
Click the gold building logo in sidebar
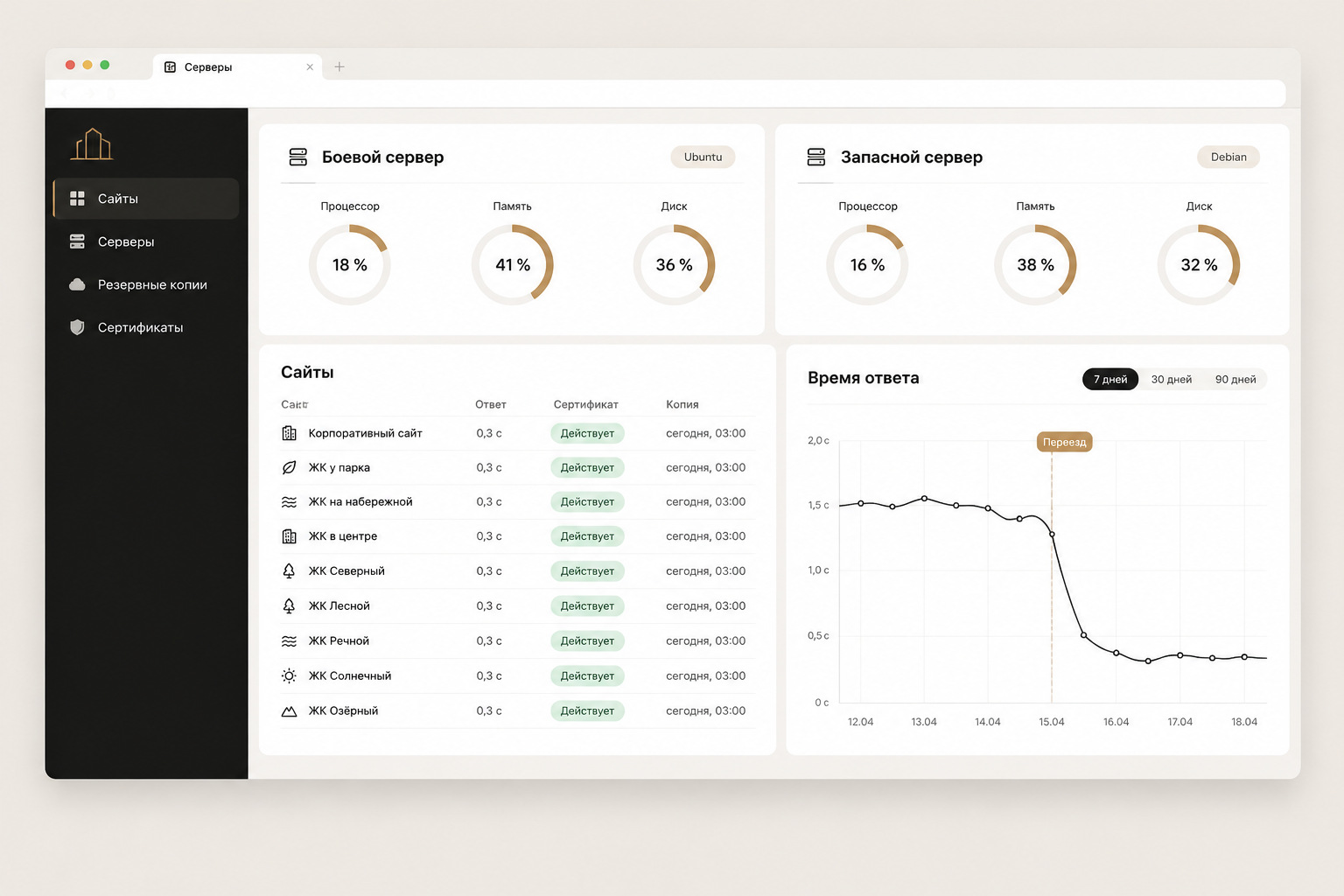coord(92,144)
